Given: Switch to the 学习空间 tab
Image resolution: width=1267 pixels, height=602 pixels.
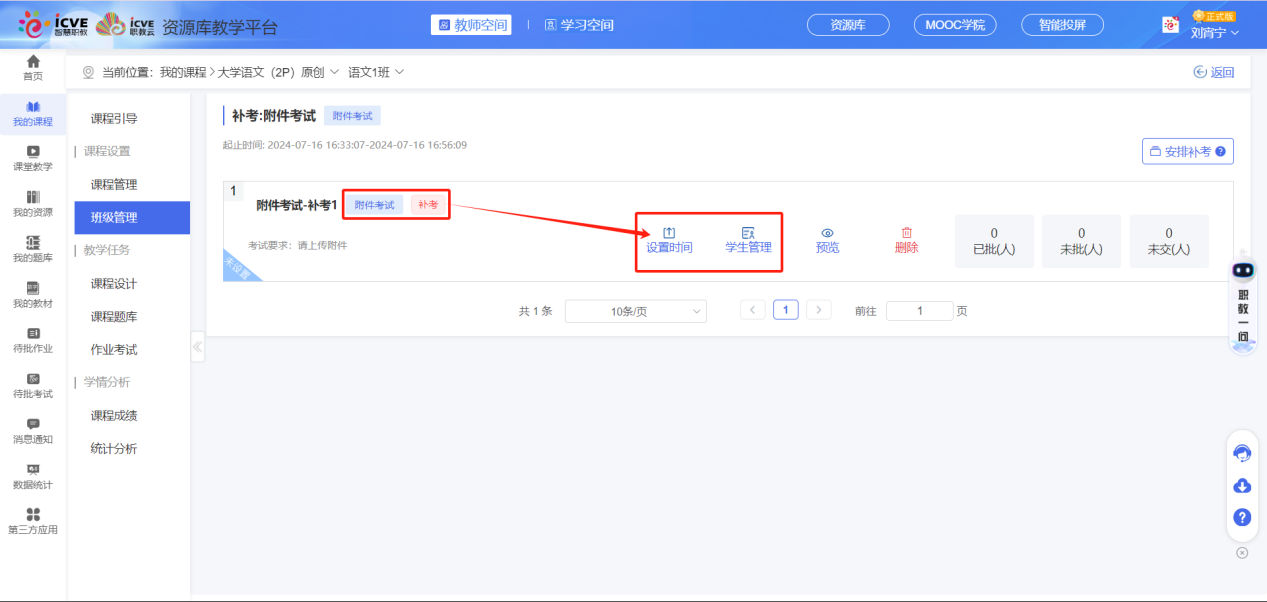Looking at the screenshot, I should point(579,25).
